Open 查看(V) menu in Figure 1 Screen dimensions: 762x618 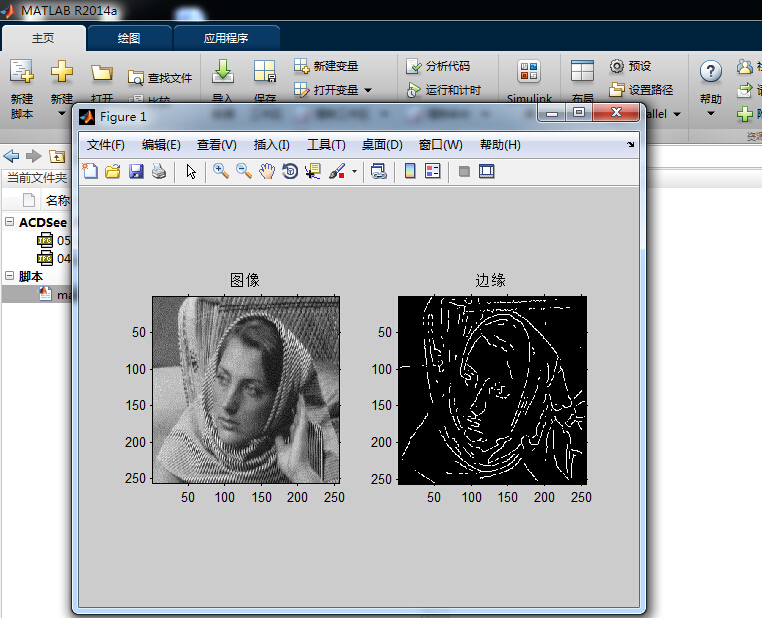[x=216, y=145]
